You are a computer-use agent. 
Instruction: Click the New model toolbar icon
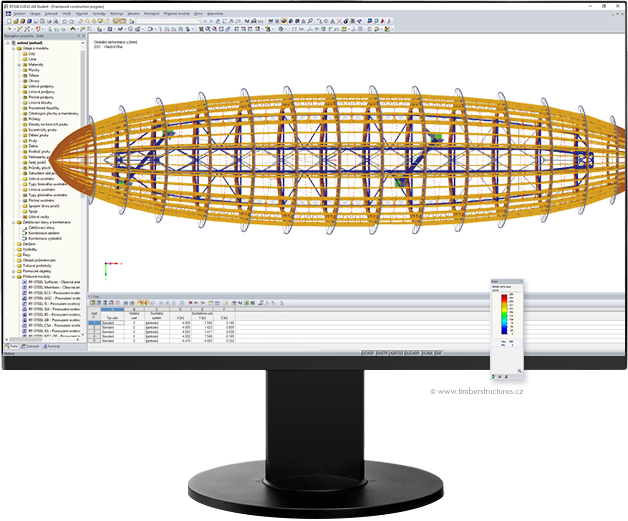9,21
